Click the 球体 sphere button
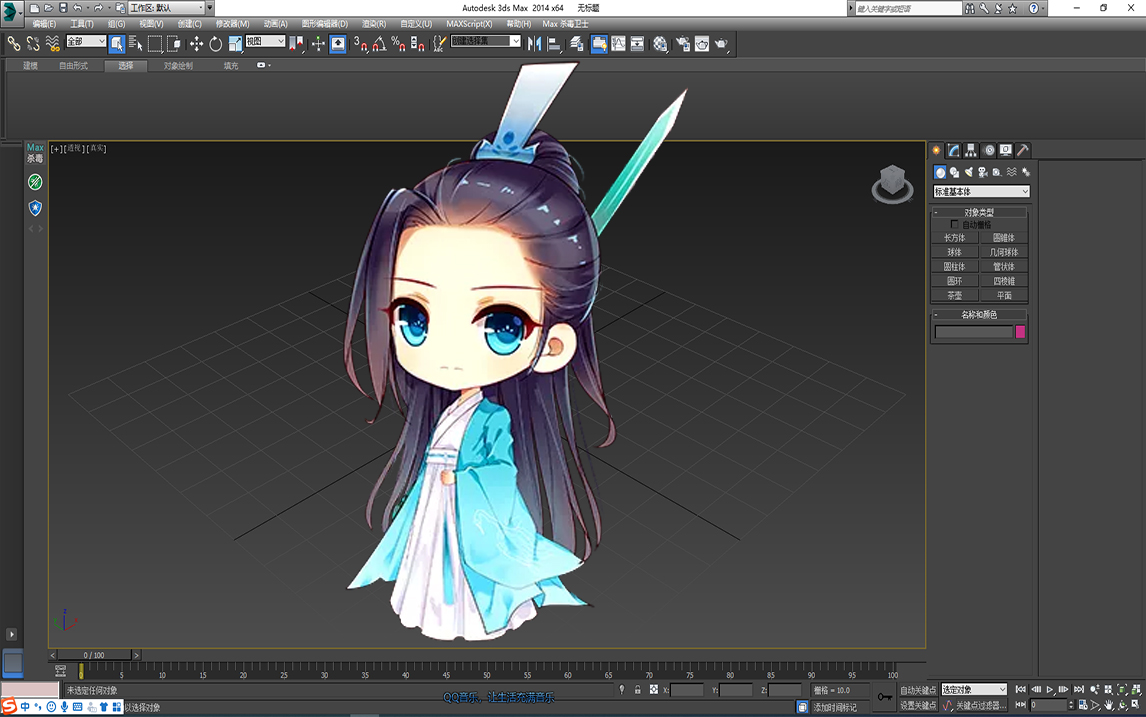Screen dimensions: 1146x717 coord(955,252)
